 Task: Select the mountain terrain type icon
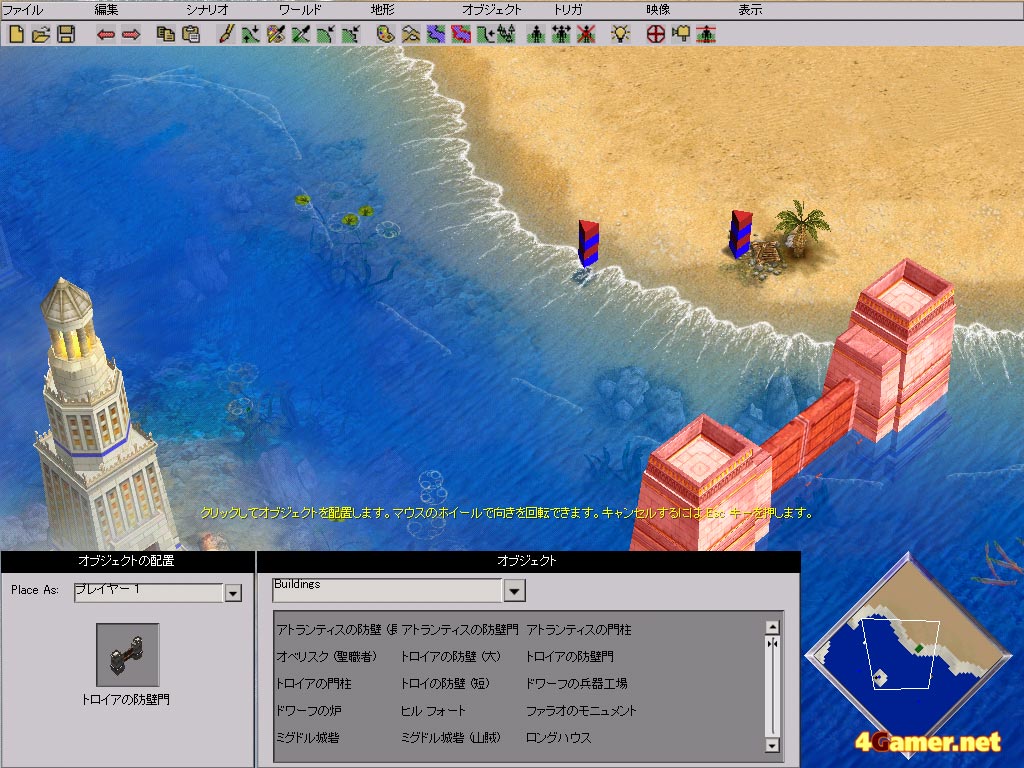(411, 34)
